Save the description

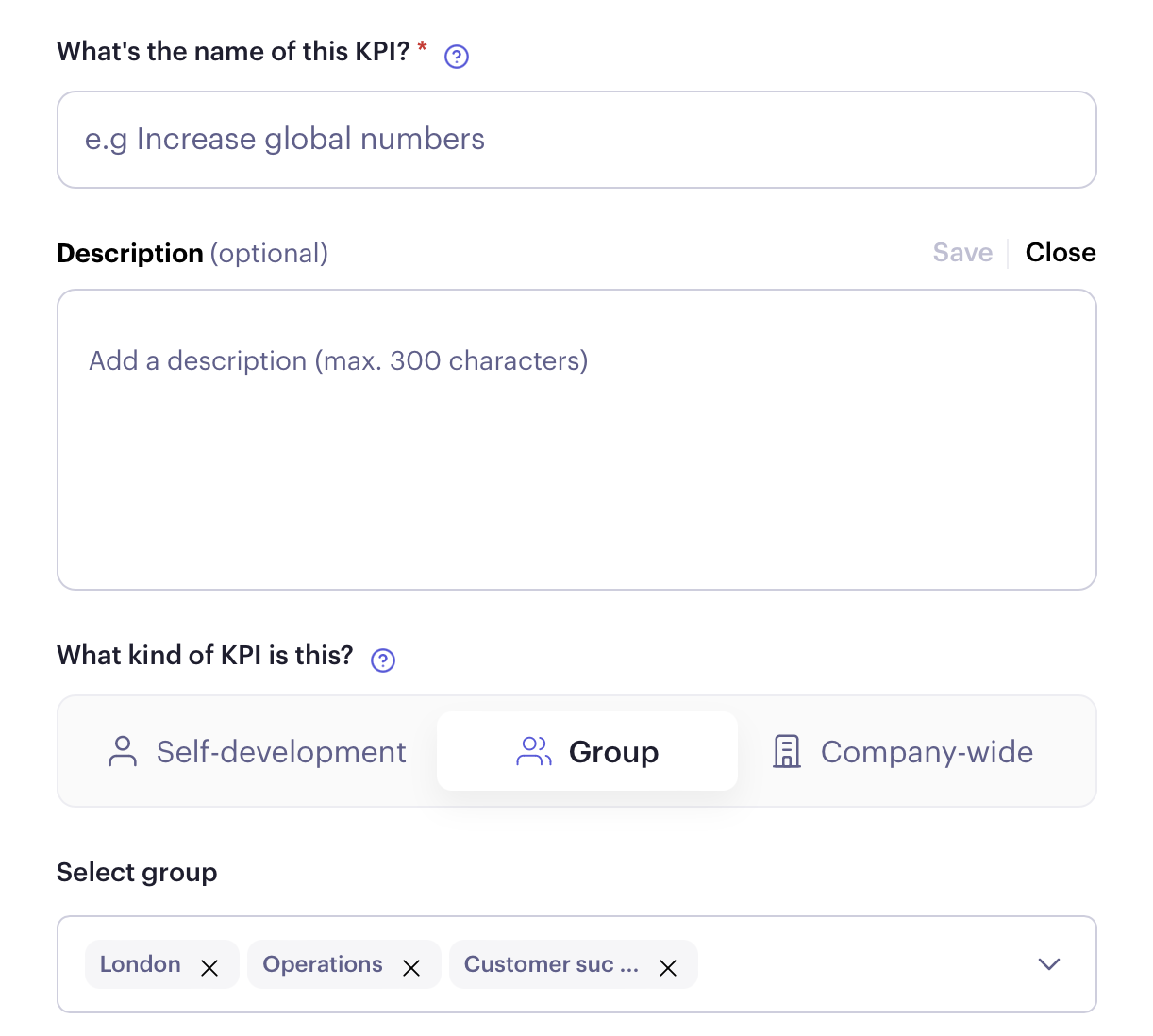[962, 253]
